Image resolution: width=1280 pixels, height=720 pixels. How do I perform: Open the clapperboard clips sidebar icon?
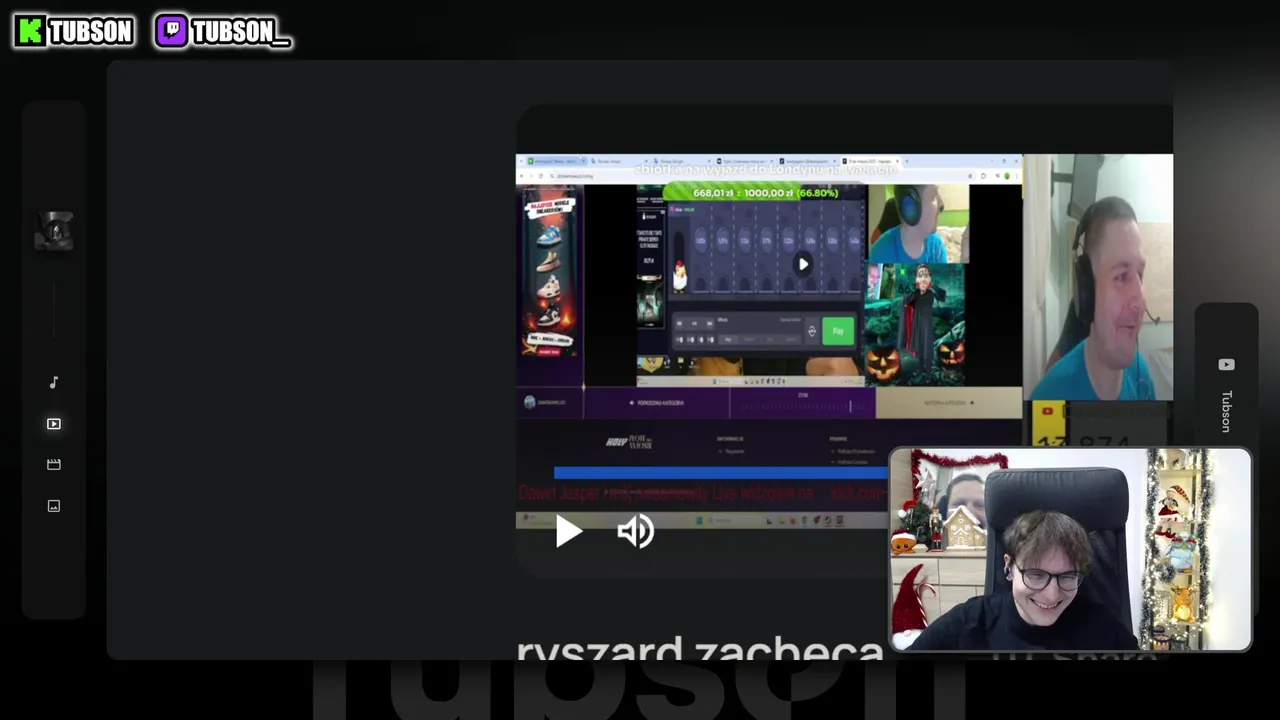[x=54, y=464]
